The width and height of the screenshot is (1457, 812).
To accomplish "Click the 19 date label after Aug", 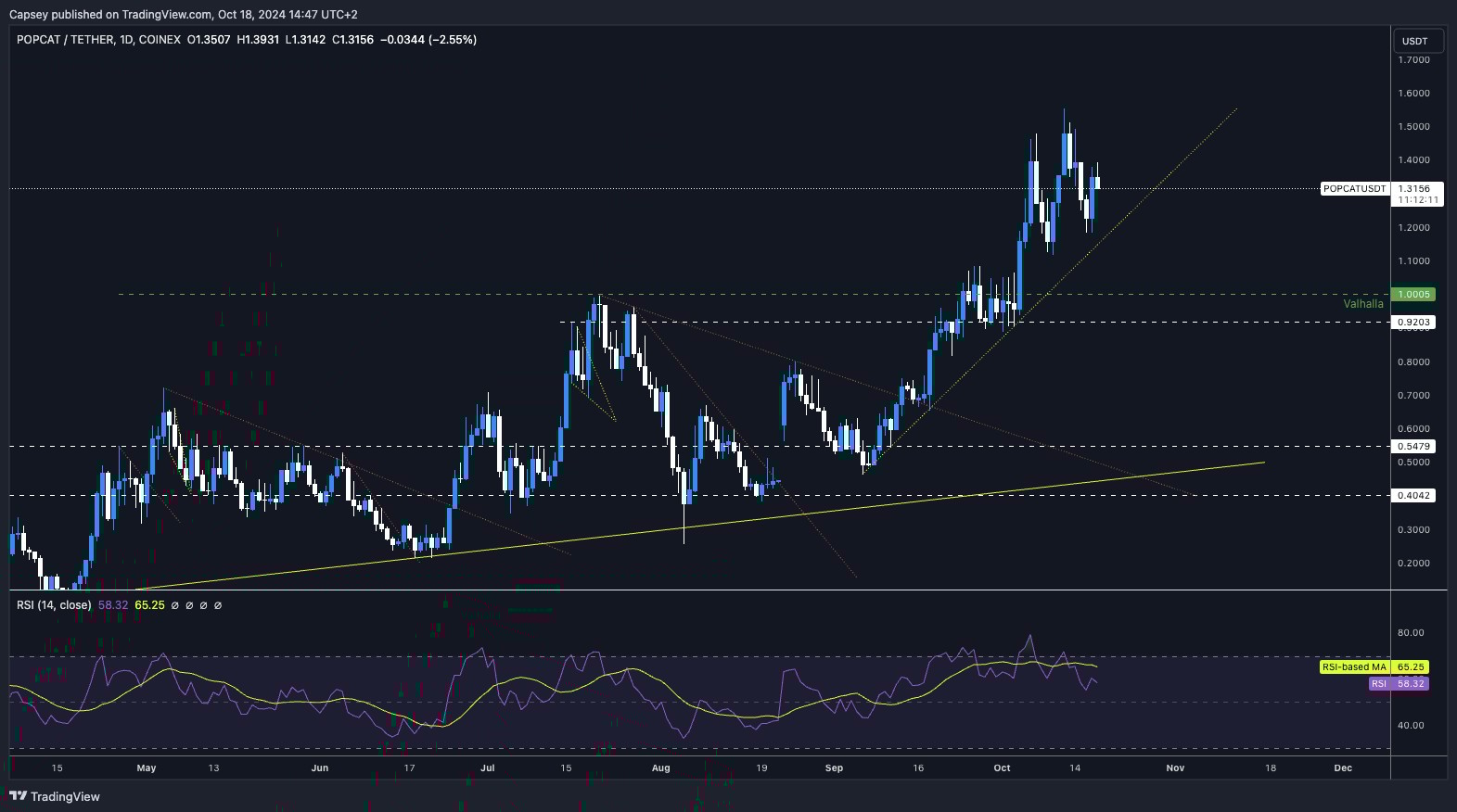I will [x=761, y=768].
